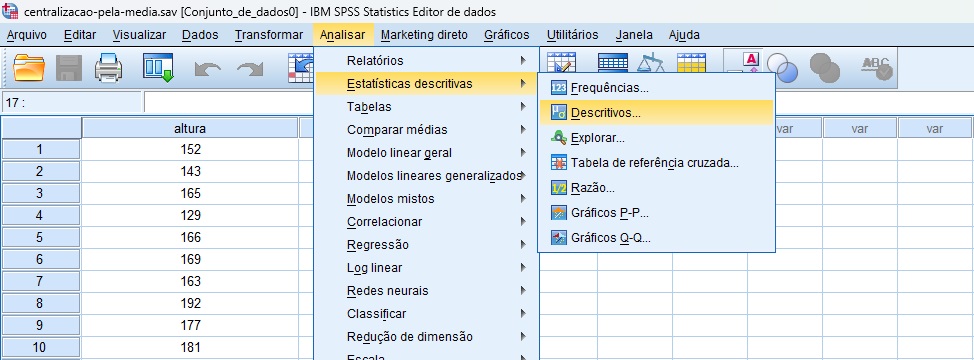Click the Go to case icon behind menu
This screenshot has width=974, height=360.
302,68
